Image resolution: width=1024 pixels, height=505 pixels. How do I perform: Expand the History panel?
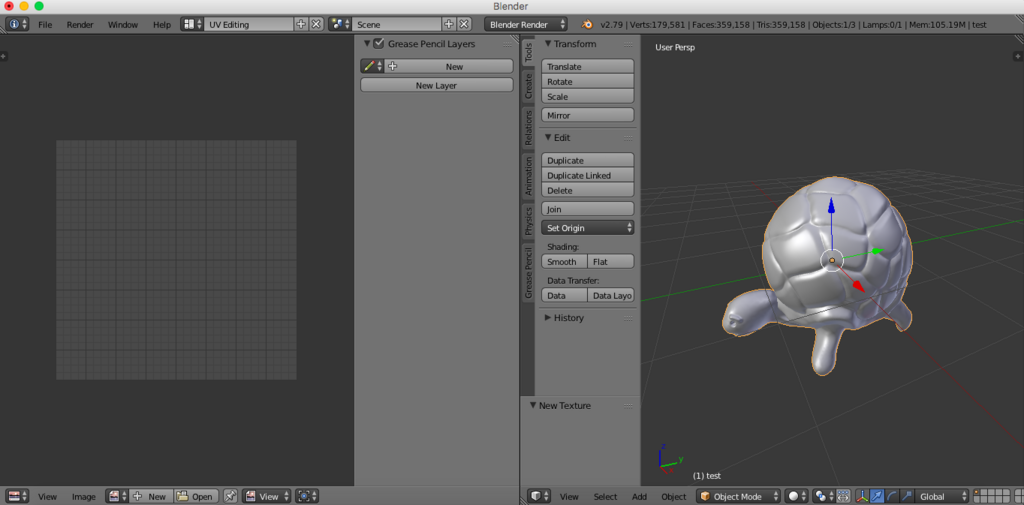tap(548, 318)
